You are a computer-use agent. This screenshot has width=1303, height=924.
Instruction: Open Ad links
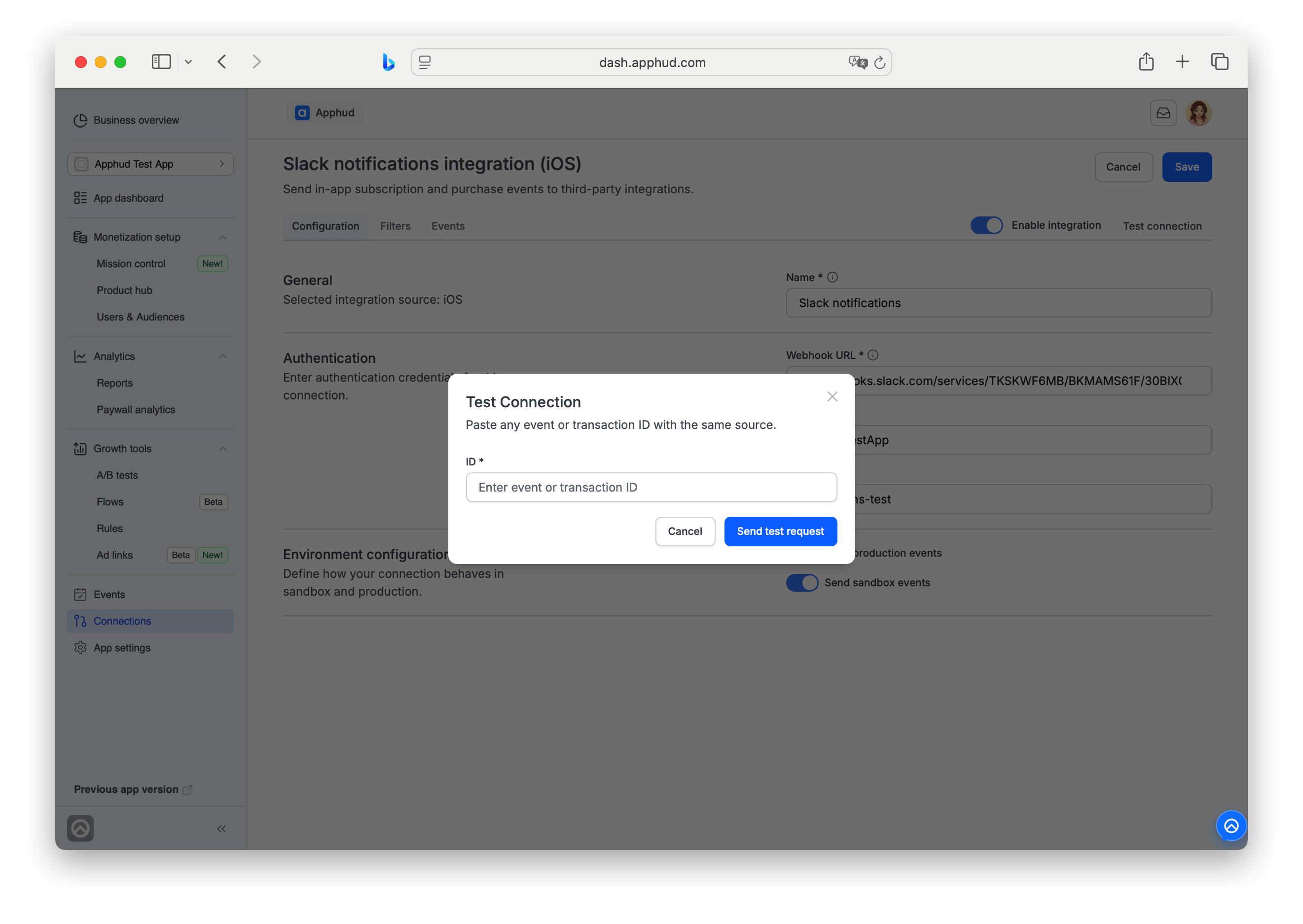[114, 555]
